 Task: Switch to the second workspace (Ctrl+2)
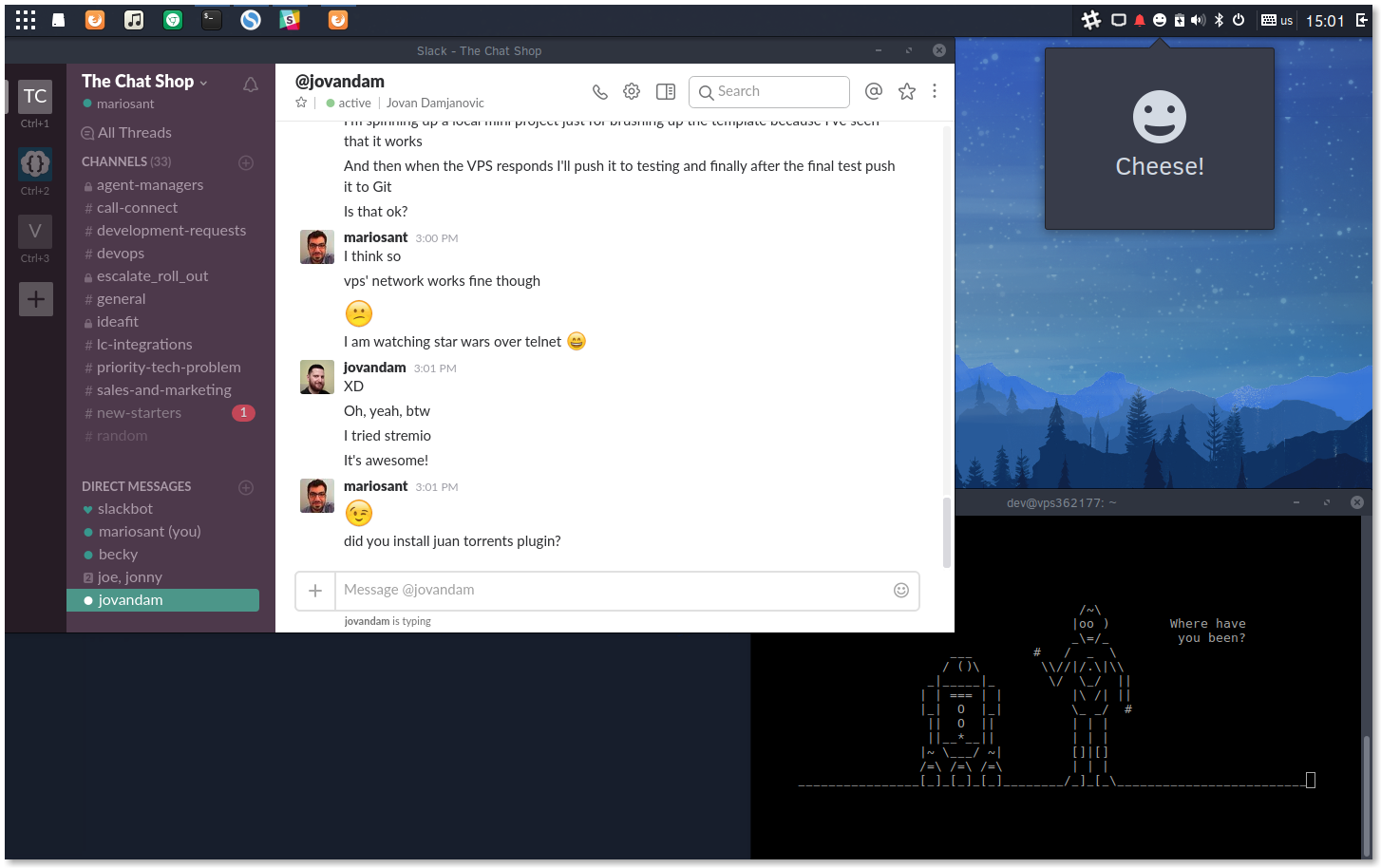[x=35, y=164]
